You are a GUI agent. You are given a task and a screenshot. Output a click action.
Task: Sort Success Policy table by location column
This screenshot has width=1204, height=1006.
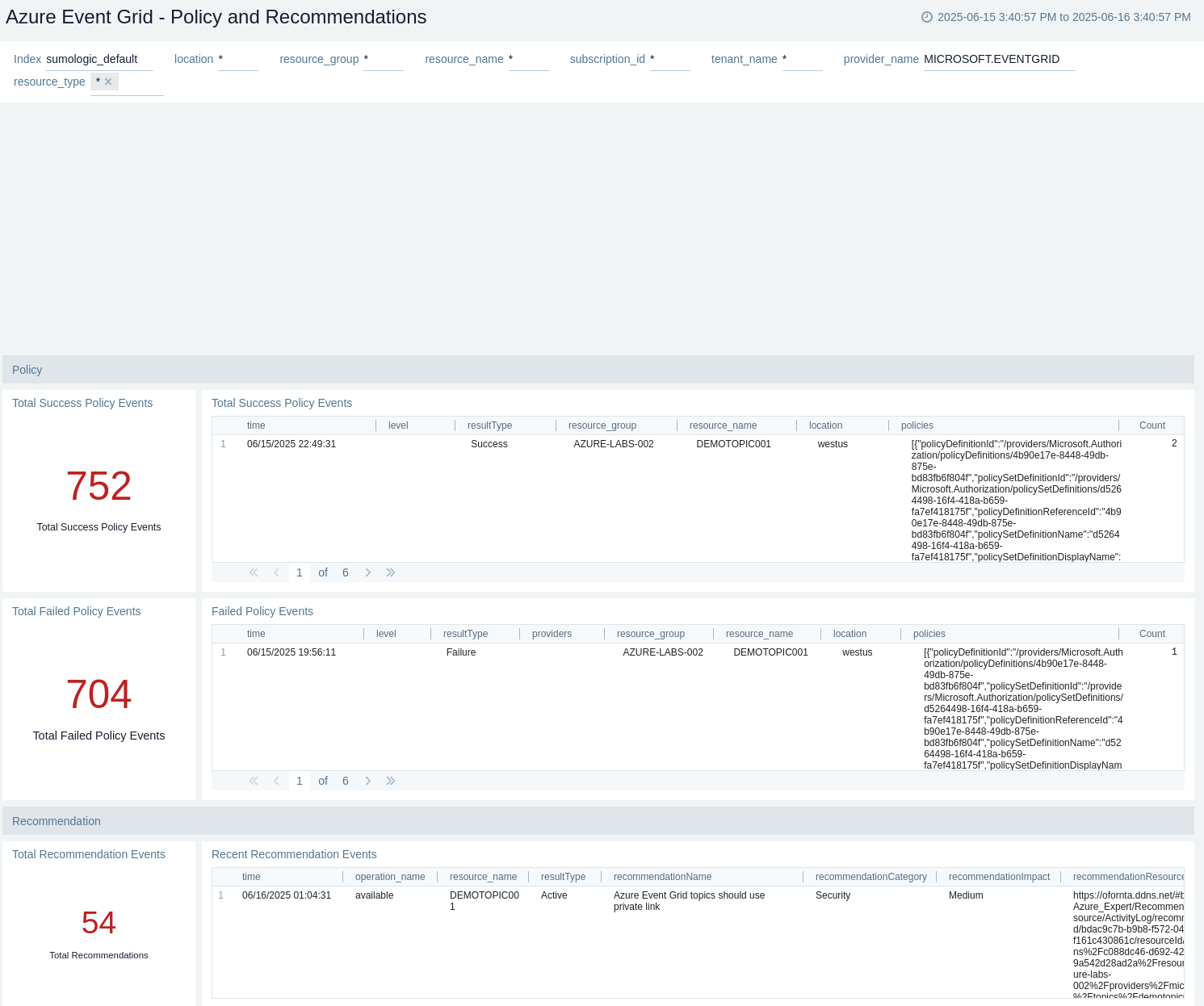[x=825, y=425]
